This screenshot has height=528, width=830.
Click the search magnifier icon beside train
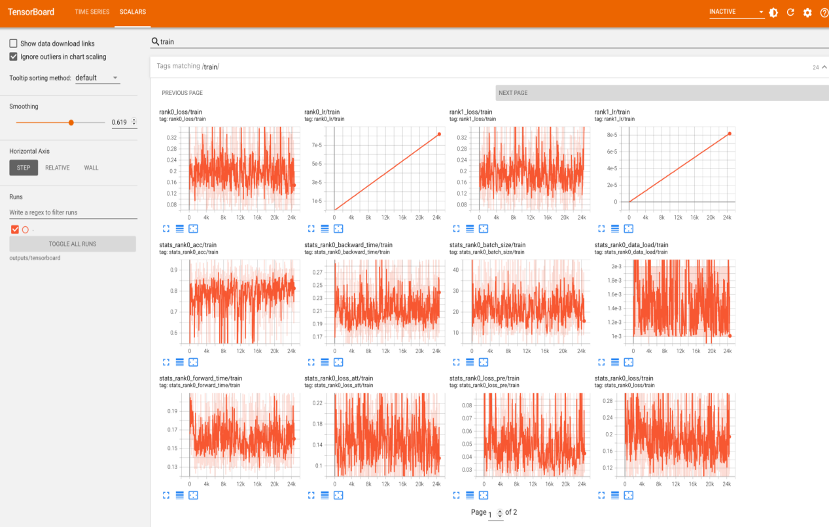tap(155, 41)
